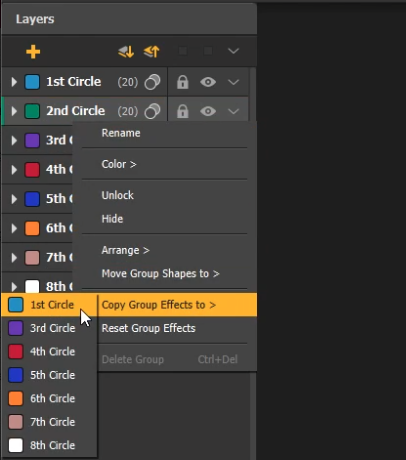Image resolution: width=406 pixels, height=460 pixels.
Task: Copy effects to 1st Circle in submenu
Action: pos(49,305)
